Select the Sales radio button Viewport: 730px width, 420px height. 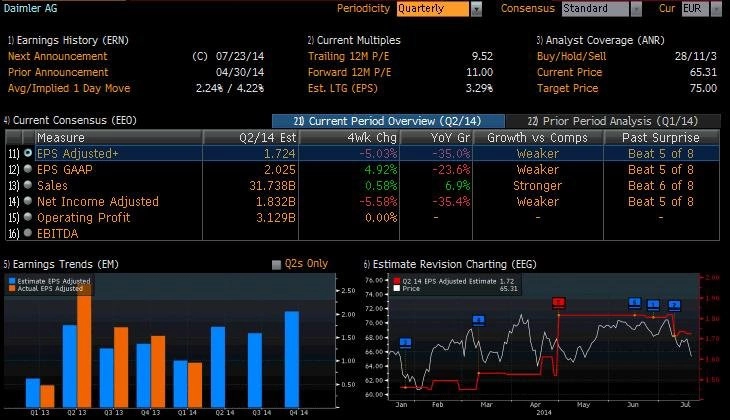(x=28, y=185)
